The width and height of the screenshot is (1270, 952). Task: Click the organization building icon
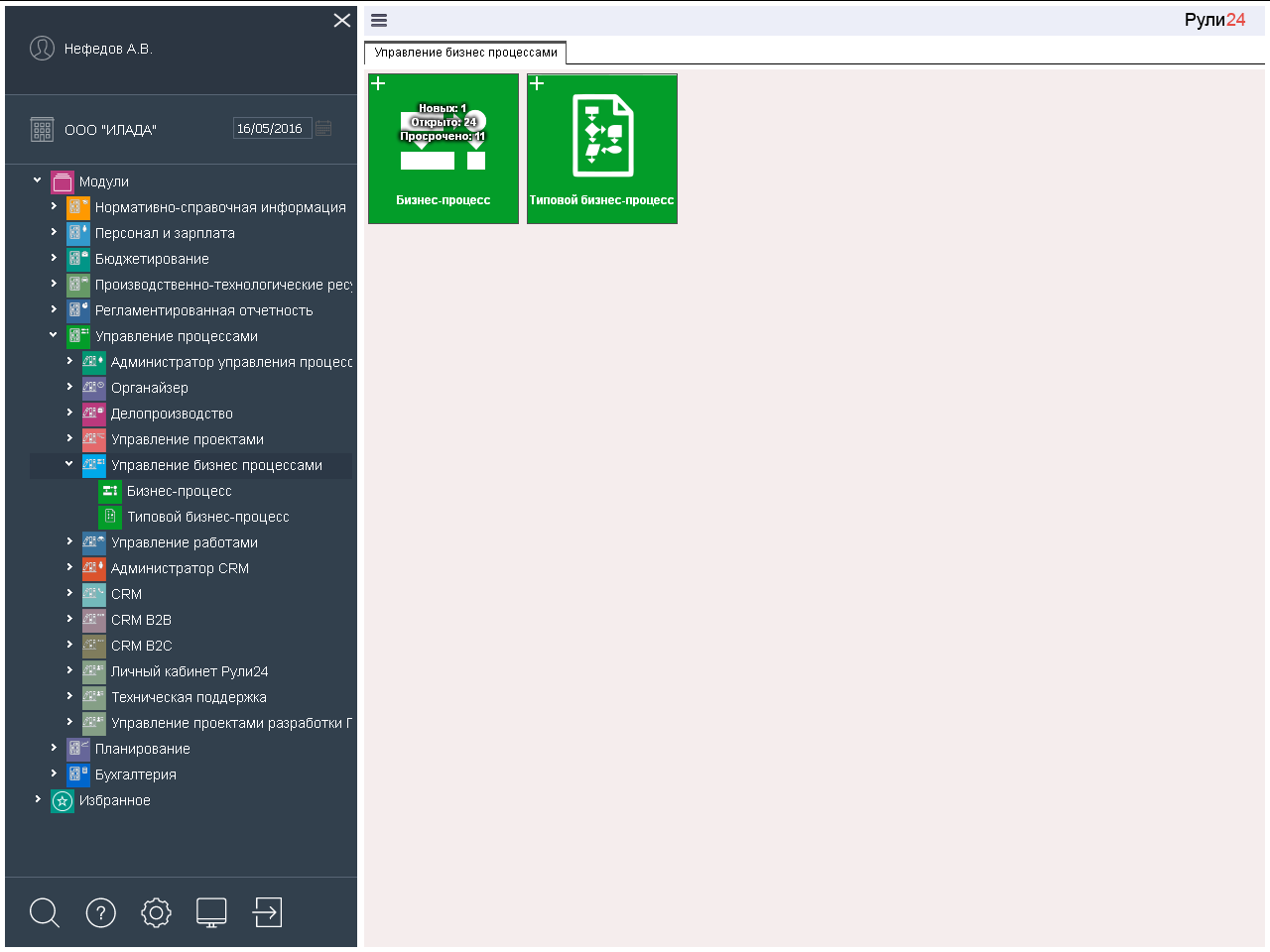coord(42,129)
